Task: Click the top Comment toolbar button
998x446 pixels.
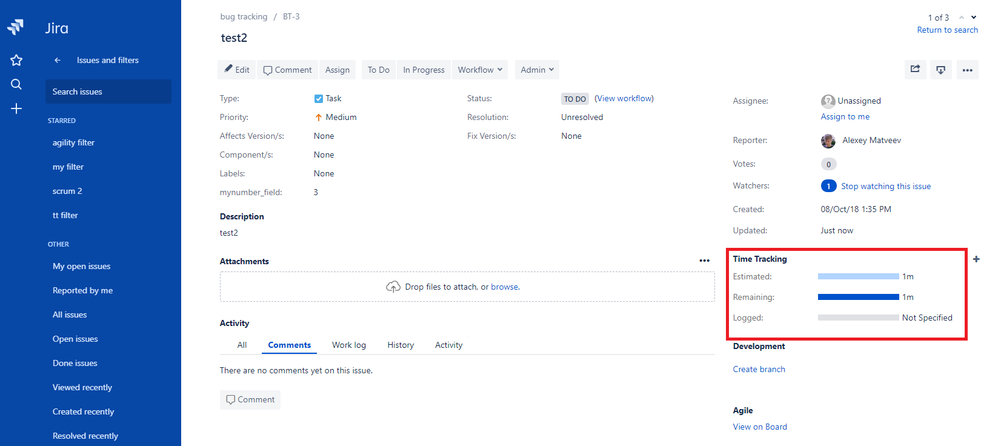Action: click(x=288, y=70)
